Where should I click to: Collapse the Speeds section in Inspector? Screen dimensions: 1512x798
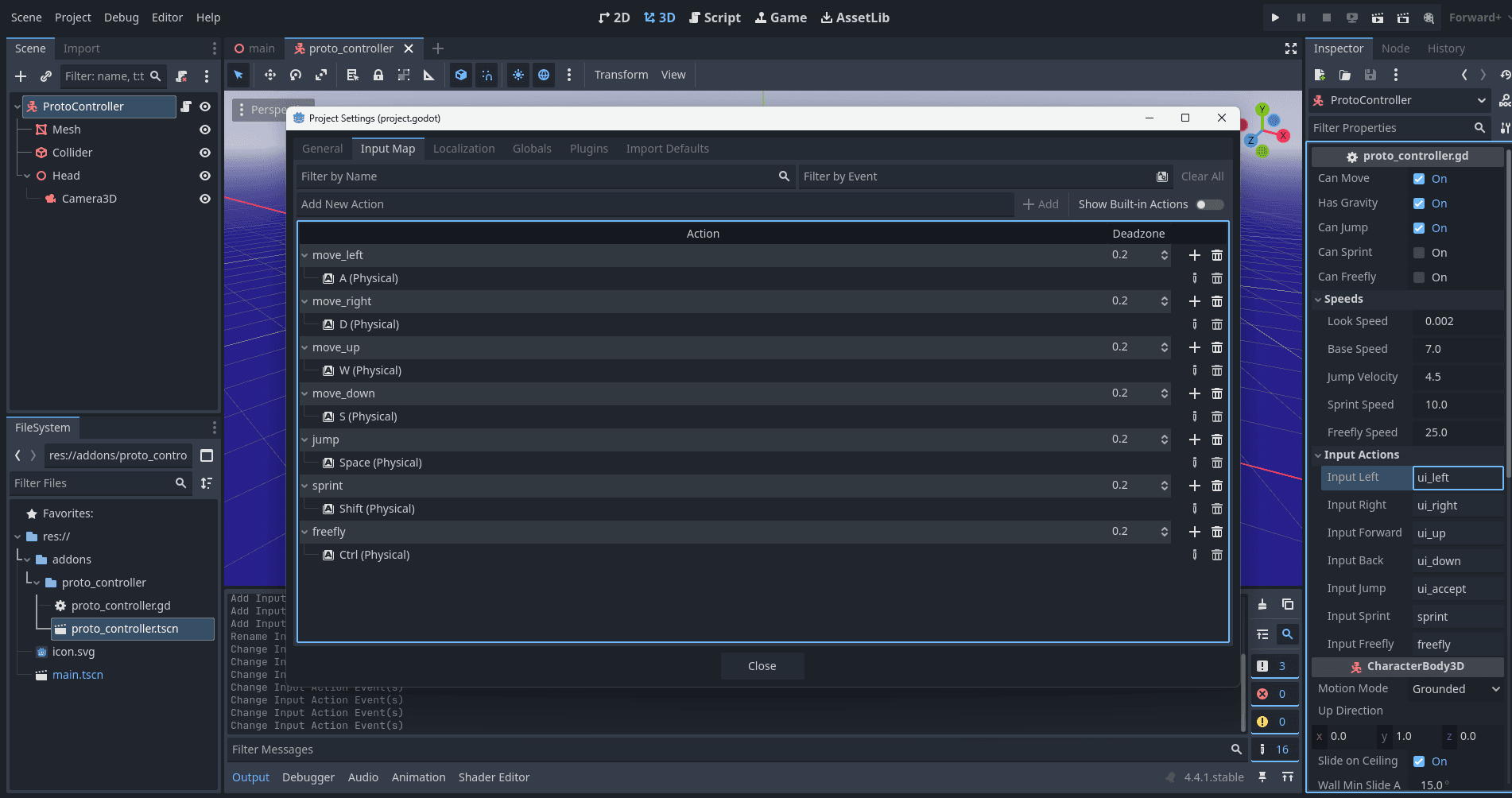(1318, 300)
